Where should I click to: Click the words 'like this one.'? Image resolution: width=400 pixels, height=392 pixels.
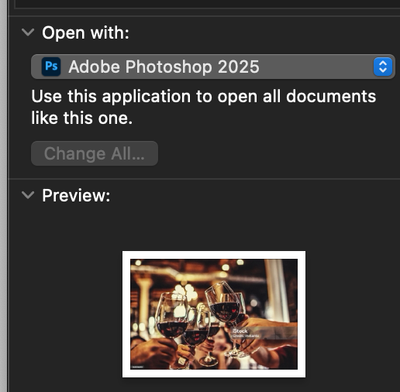82,118
